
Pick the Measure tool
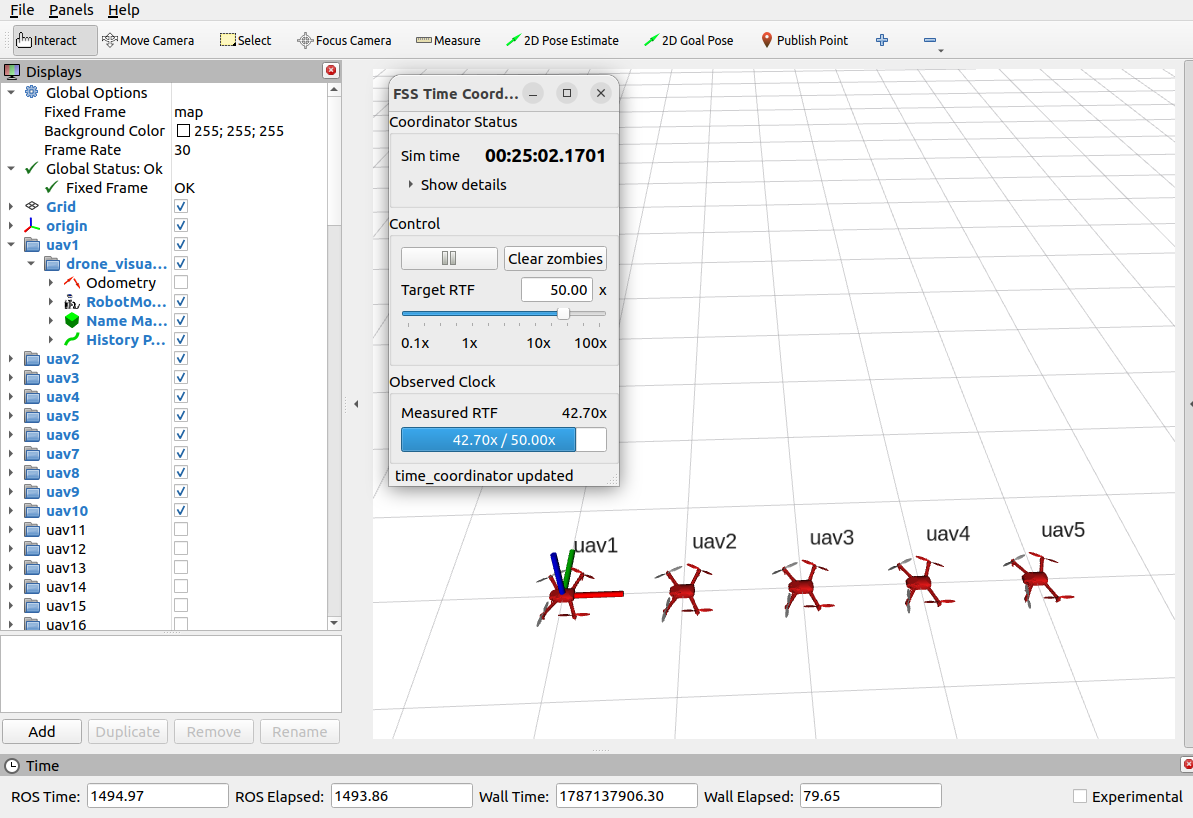click(447, 40)
